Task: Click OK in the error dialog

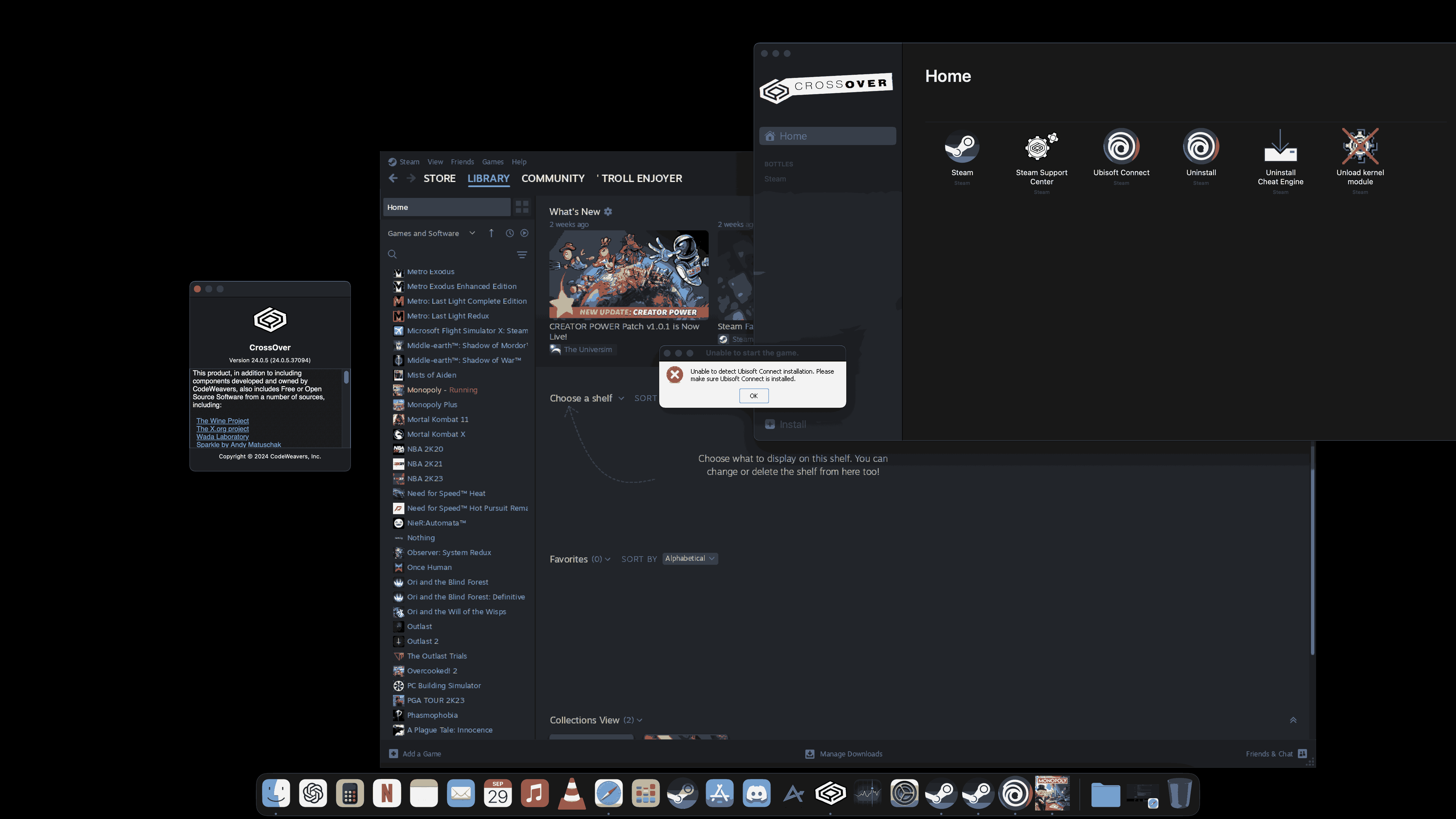Action: coord(753,396)
